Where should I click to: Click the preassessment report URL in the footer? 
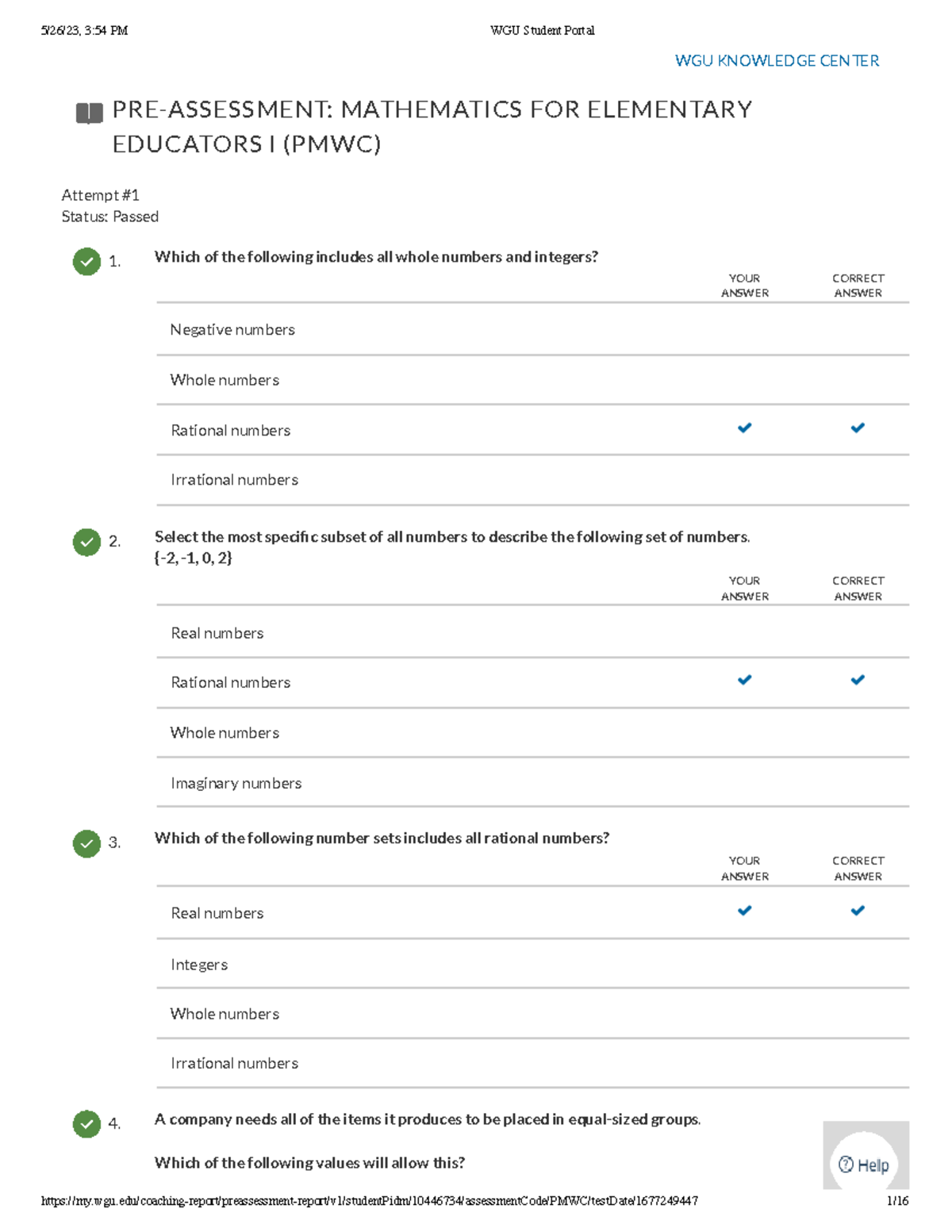pos(369,1201)
